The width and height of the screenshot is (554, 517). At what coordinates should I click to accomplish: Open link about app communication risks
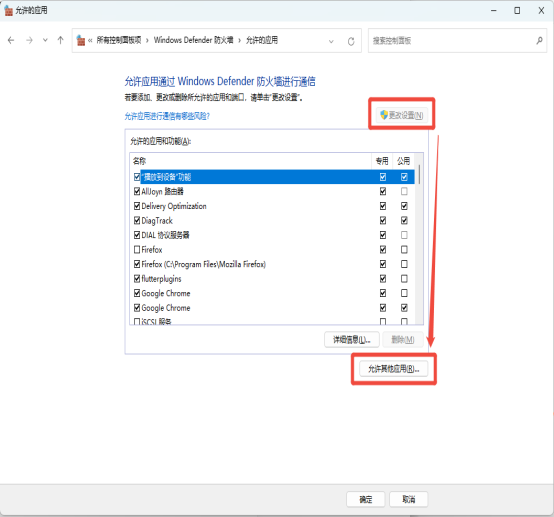tap(167, 116)
